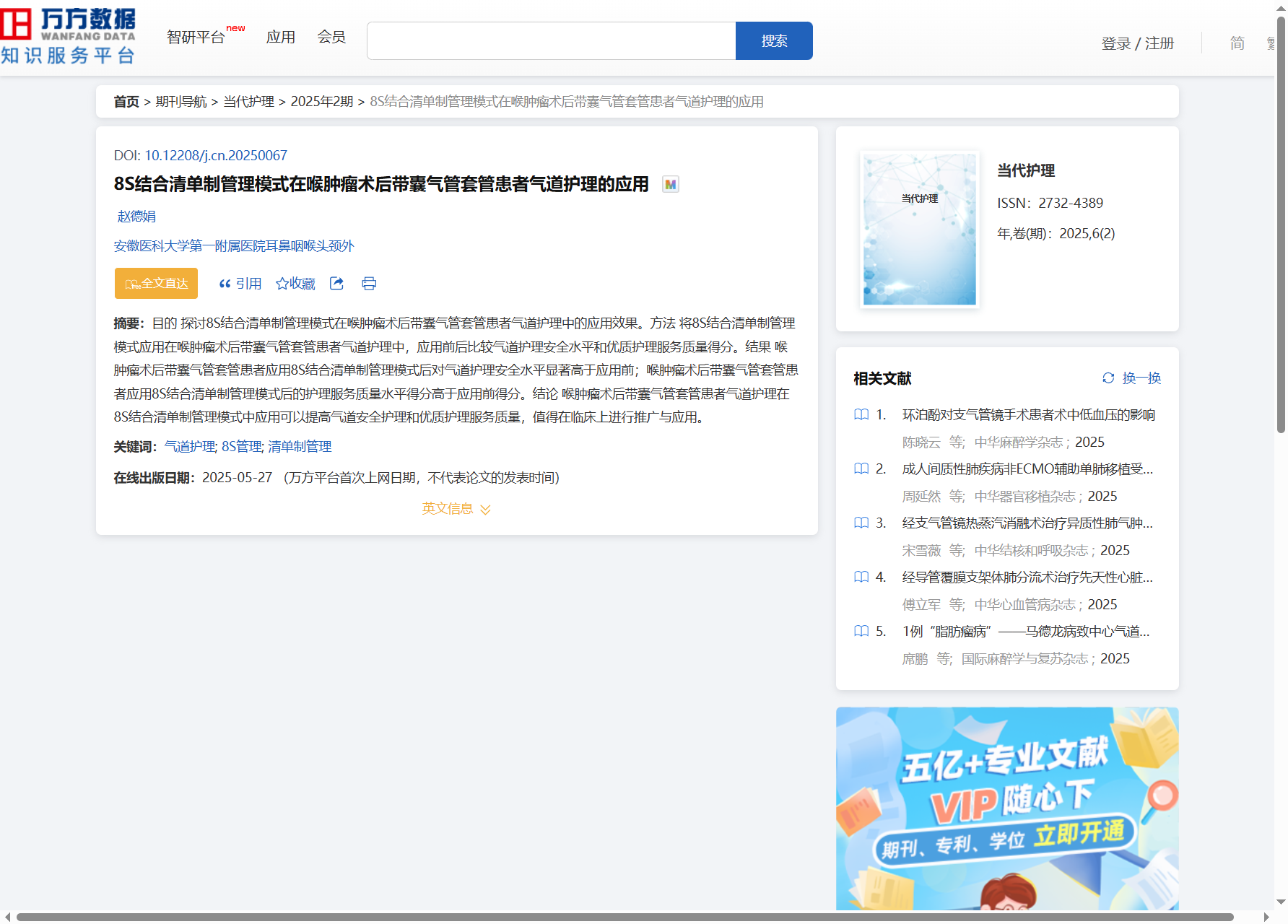The width and height of the screenshot is (1288, 924).
Task: Open related article 环泊酚对支气管镜手术患者术中低血压的影响
Action: click(1029, 414)
